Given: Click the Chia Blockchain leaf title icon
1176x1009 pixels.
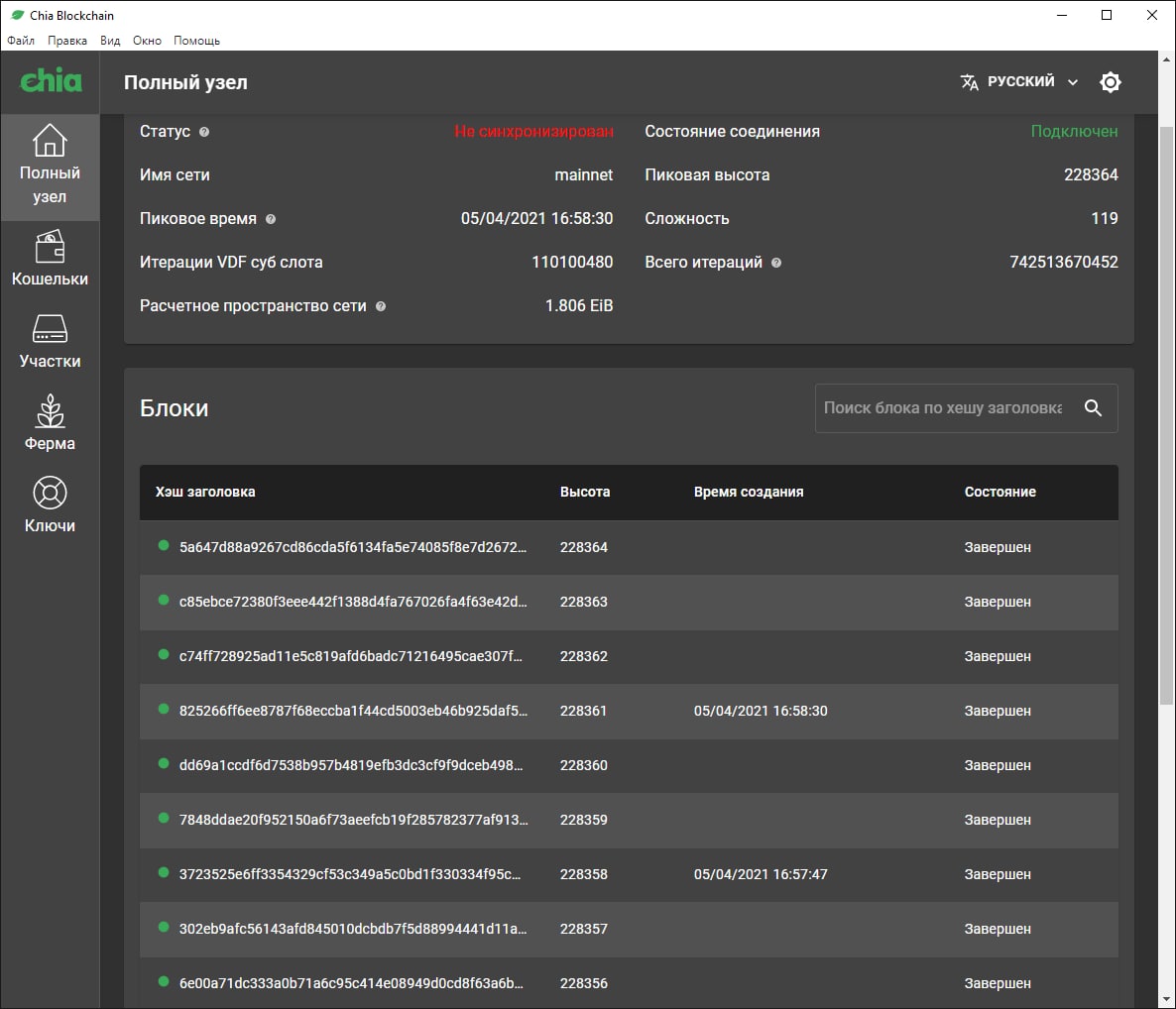Looking at the screenshot, I should [17, 15].
